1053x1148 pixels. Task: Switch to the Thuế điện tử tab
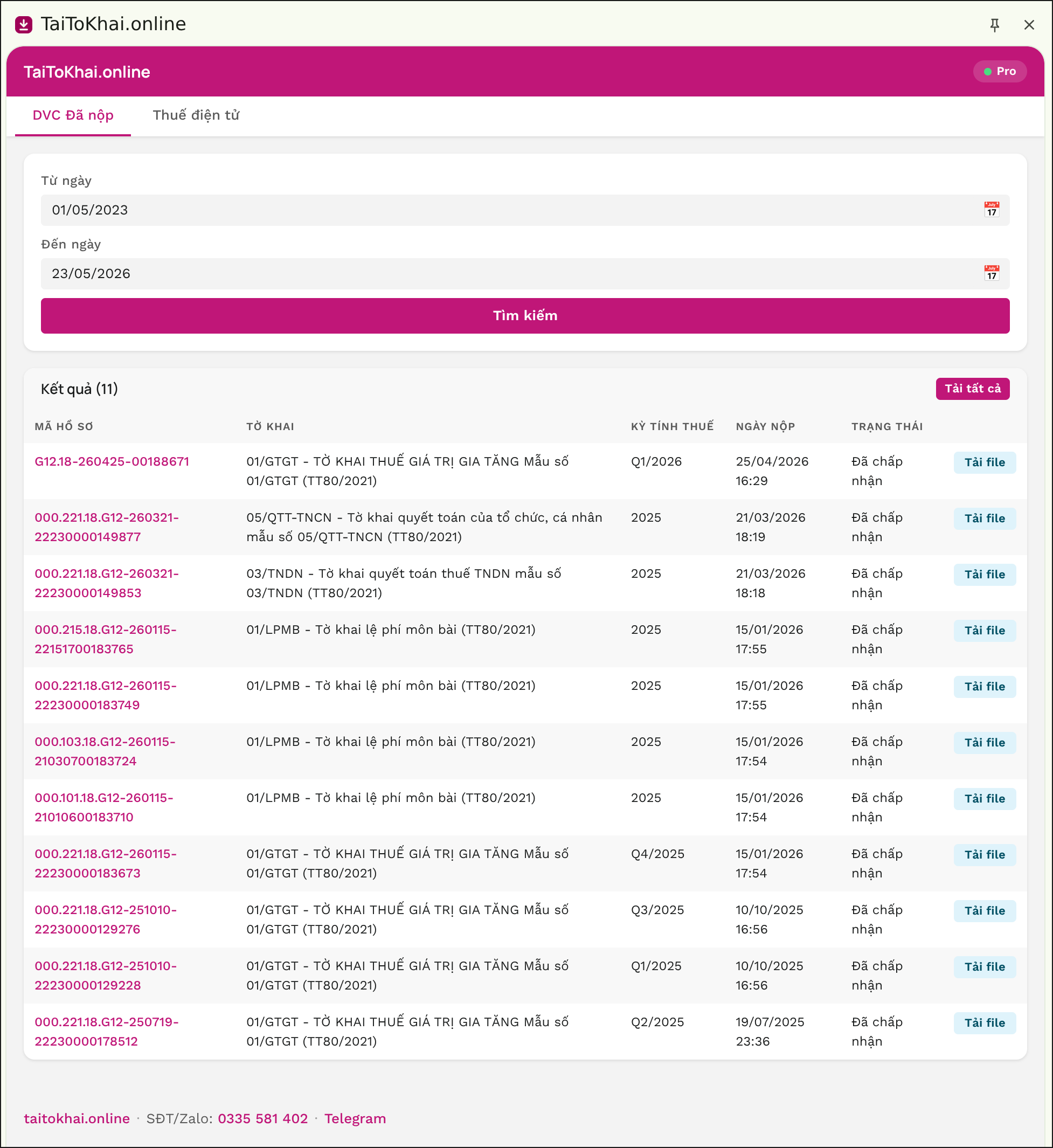[x=196, y=115]
